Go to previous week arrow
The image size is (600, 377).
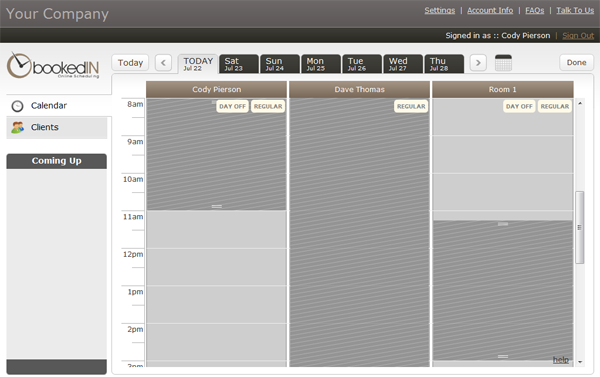click(163, 63)
